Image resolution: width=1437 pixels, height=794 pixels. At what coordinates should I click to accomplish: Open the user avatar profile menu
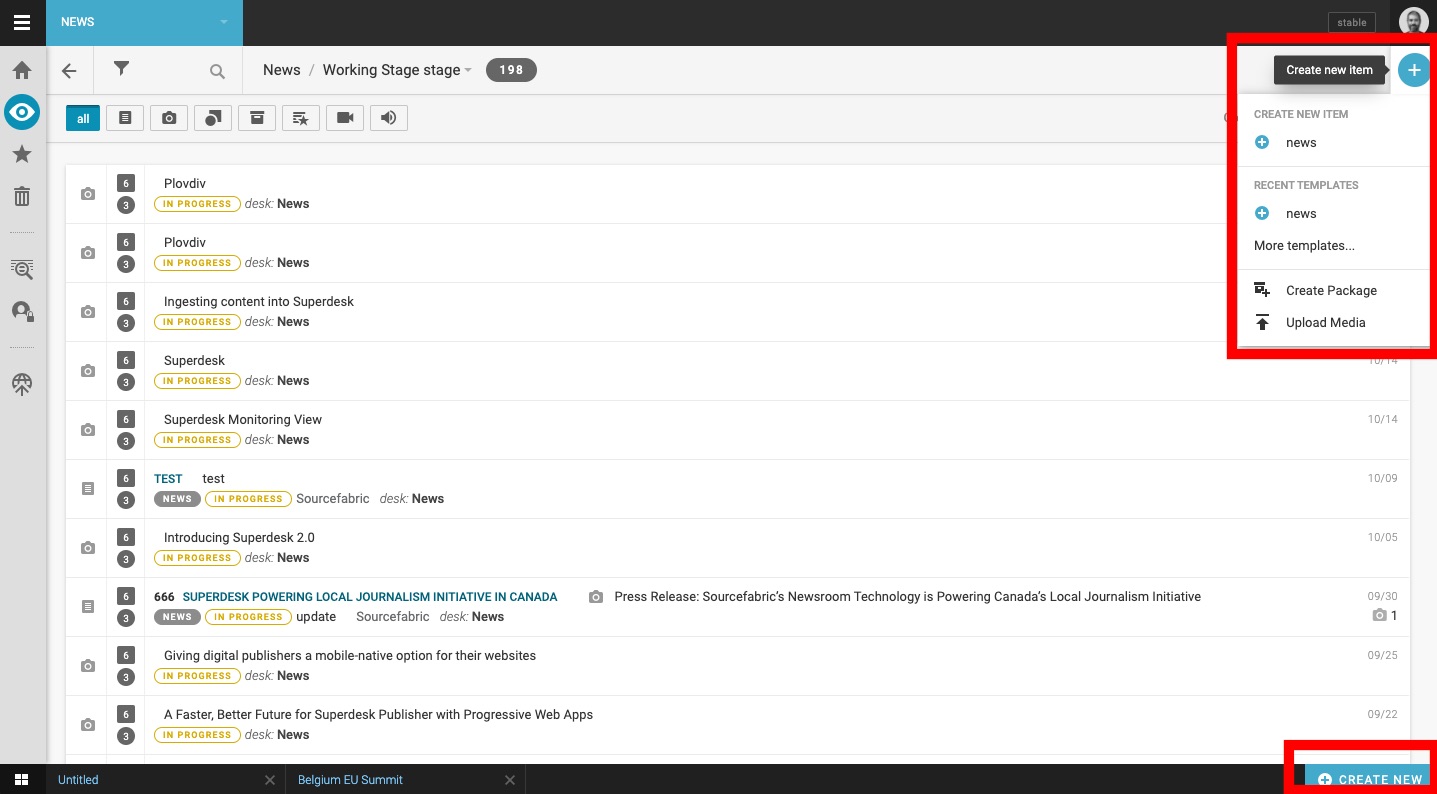tap(1413, 22)
